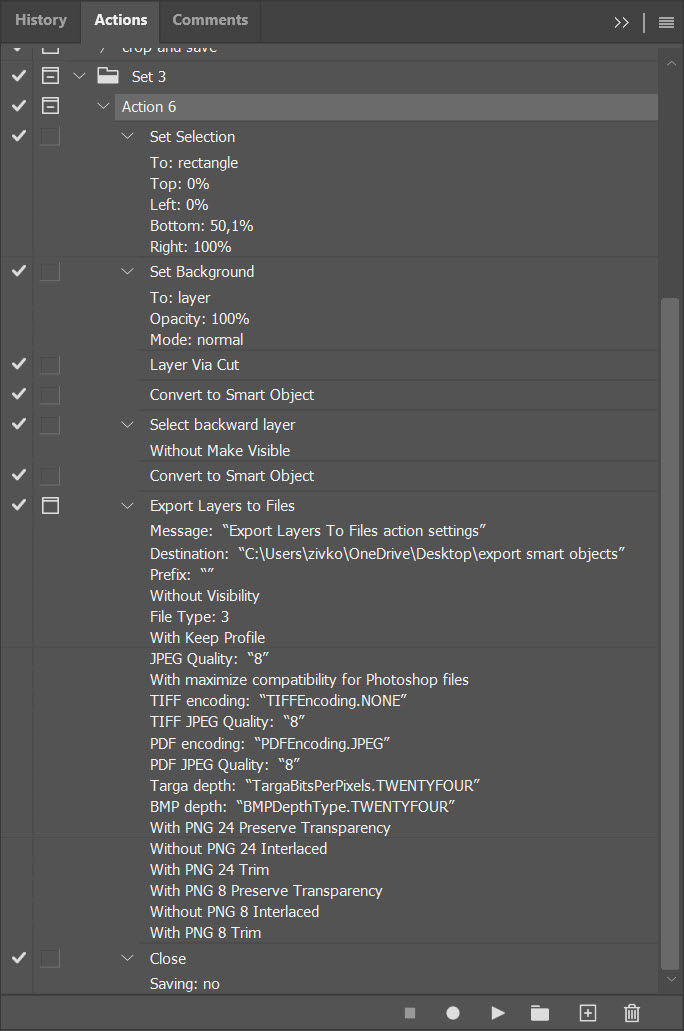Click the Delete trash can icon
684x1031 pixels.
tap(632, 1013)
